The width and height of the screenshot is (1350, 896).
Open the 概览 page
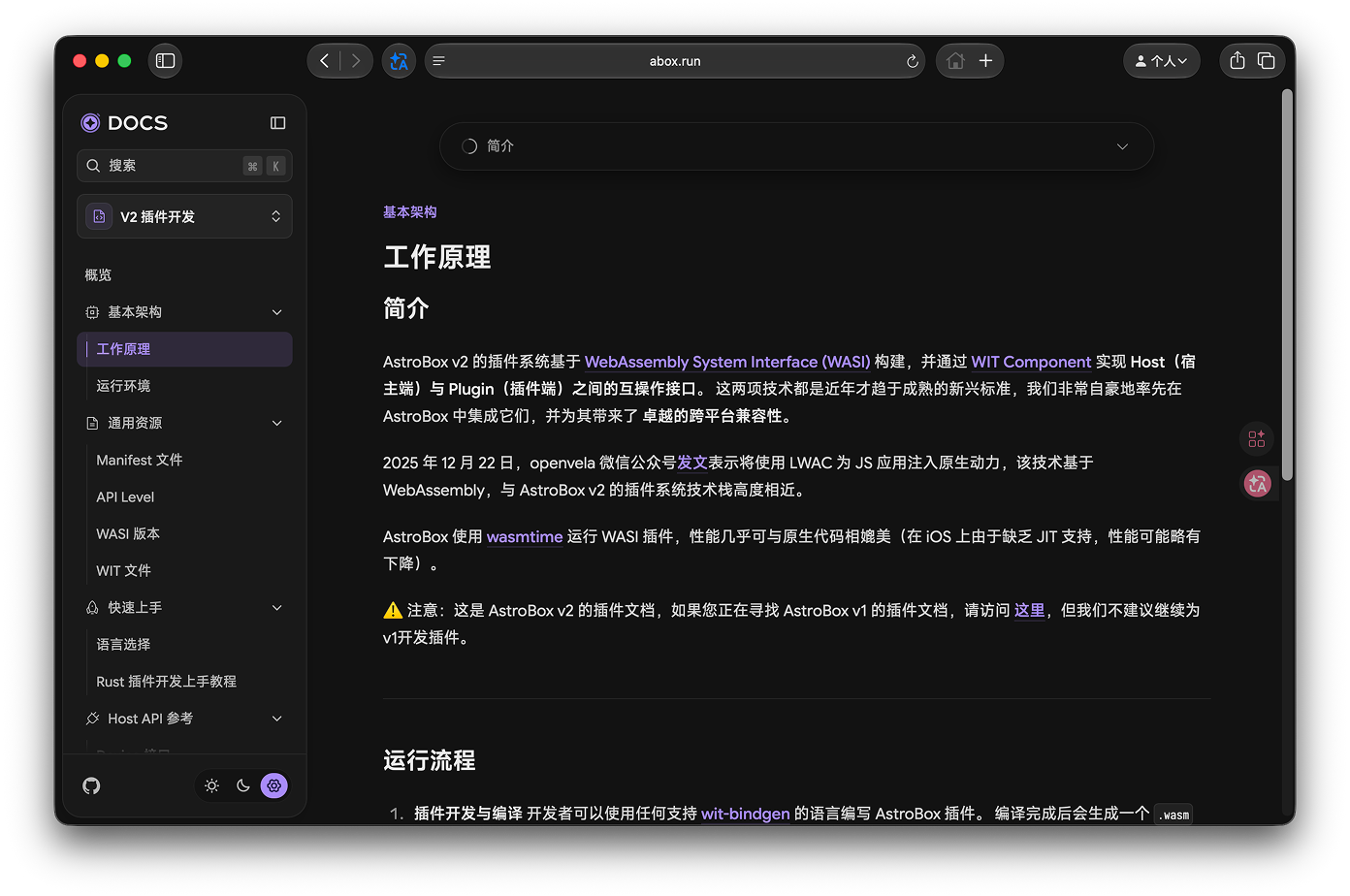point(98,275)
